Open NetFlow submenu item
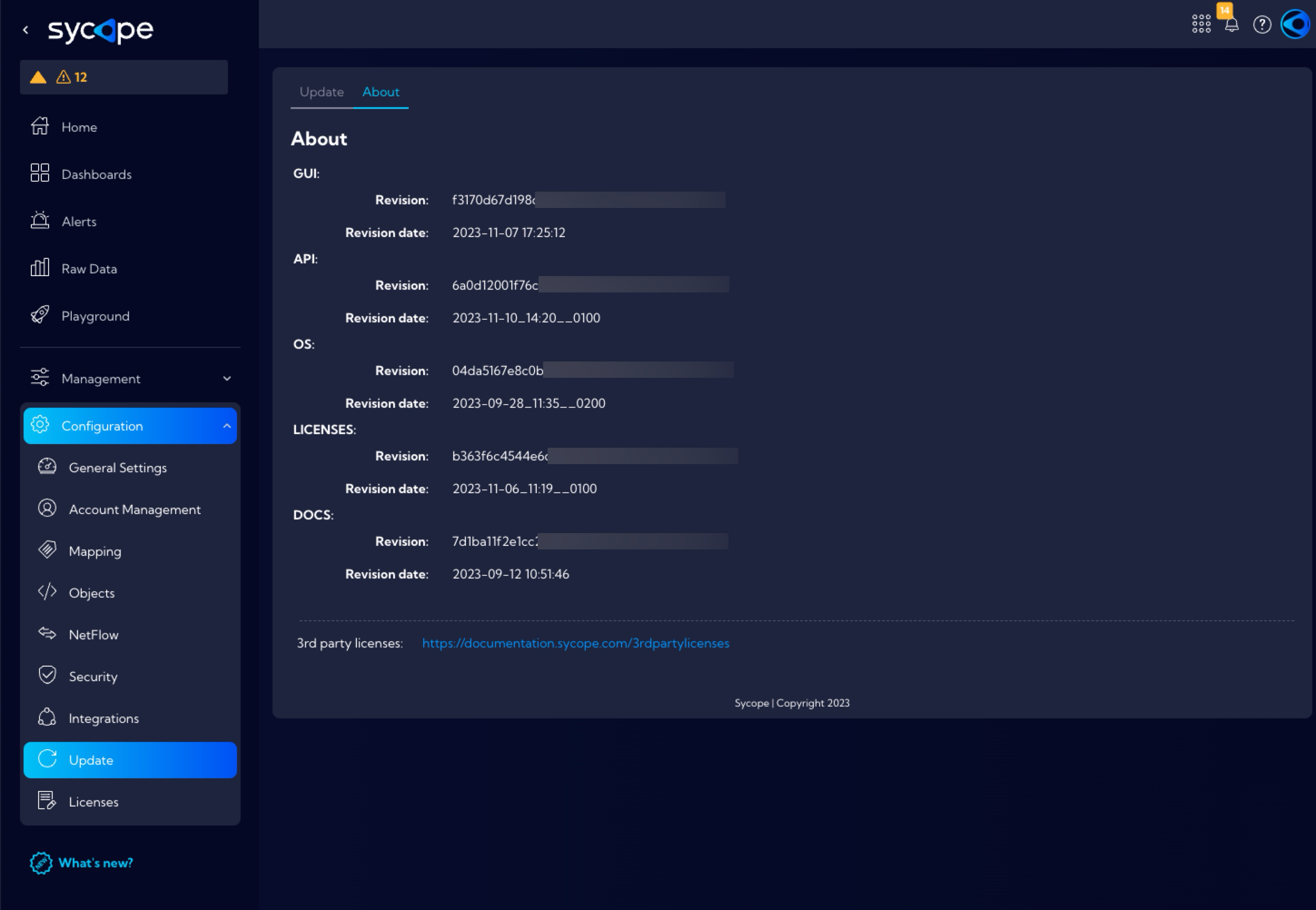This screenshot has height=910, width=1316. pyautogui.click(x=94, y=635)
